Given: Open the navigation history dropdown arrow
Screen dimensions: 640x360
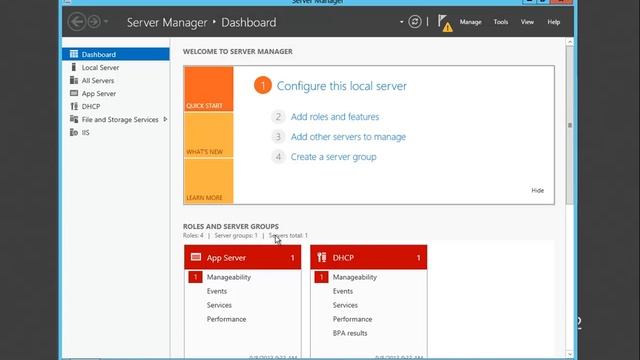Looking at the screenshot, I should 106,22.
